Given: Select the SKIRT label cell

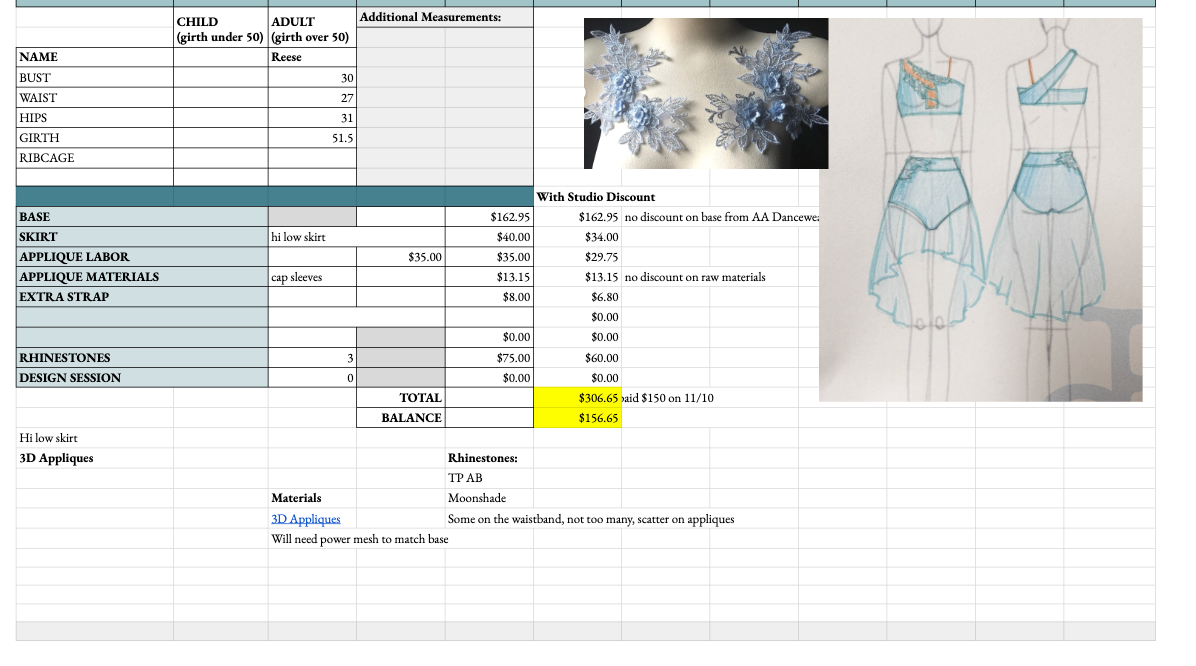Looking at the screenshot, I should click(x=142, y=236).
